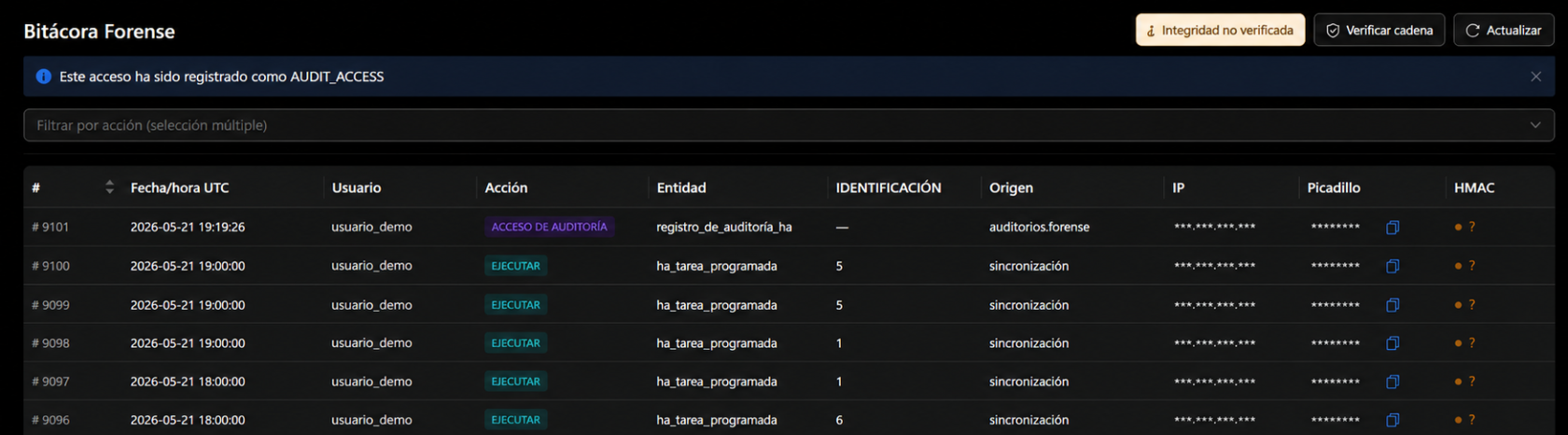Click 'Entidad' column header
The image size is (1568, 435).
tap(681, 188)
